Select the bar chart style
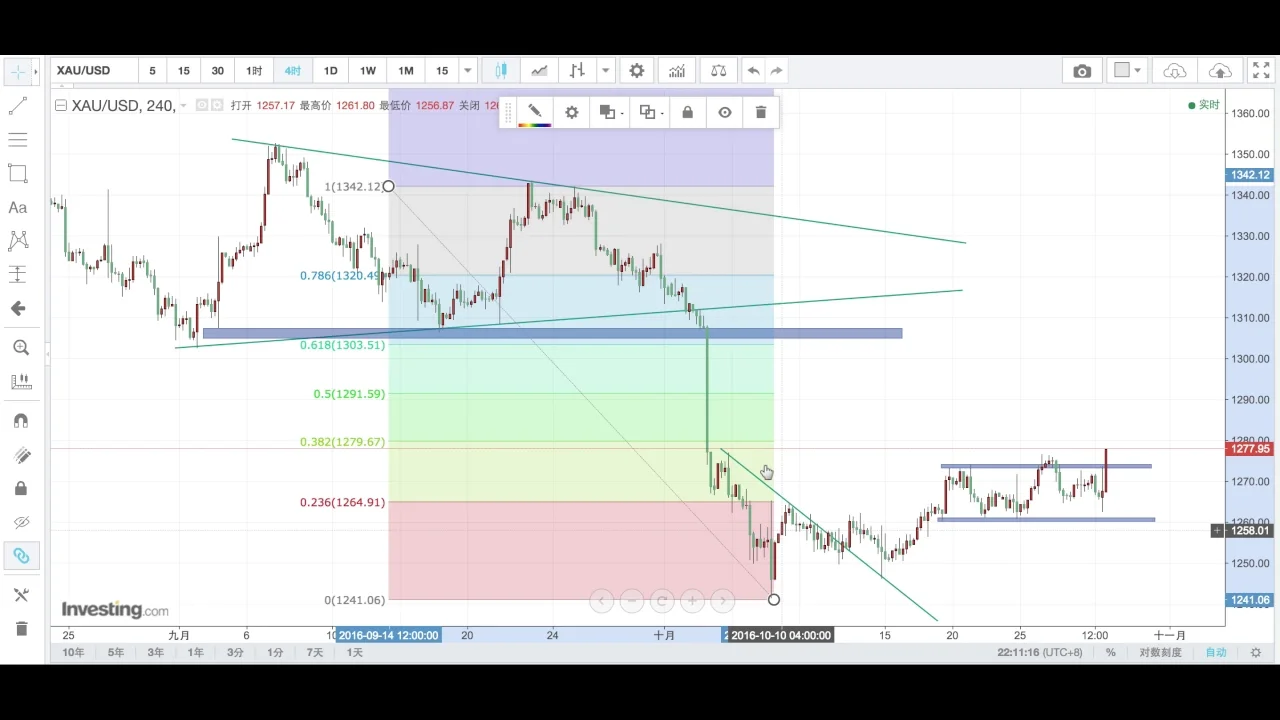 click(x=577, y=71)
